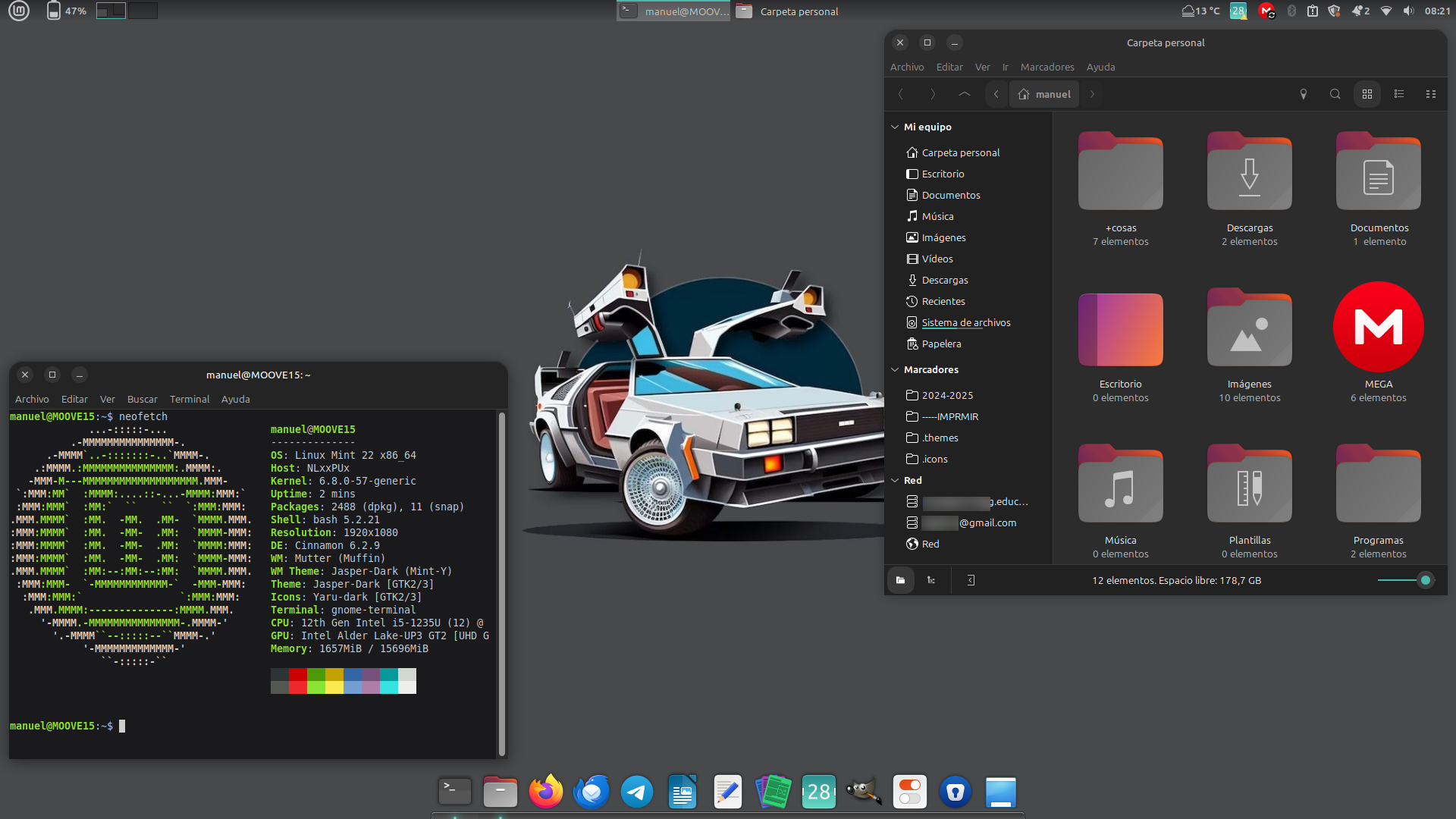
Task: Open Ver menu in terminal window
Action: (x=108, y=399)
